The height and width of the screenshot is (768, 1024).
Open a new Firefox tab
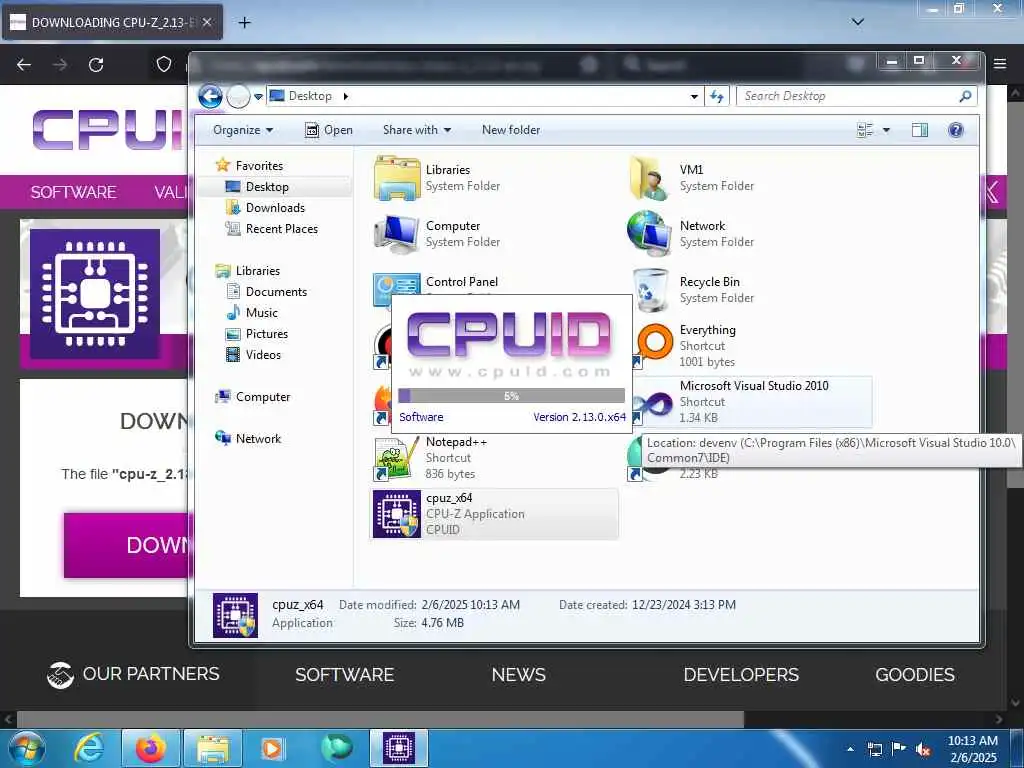[x=244, y=22]
